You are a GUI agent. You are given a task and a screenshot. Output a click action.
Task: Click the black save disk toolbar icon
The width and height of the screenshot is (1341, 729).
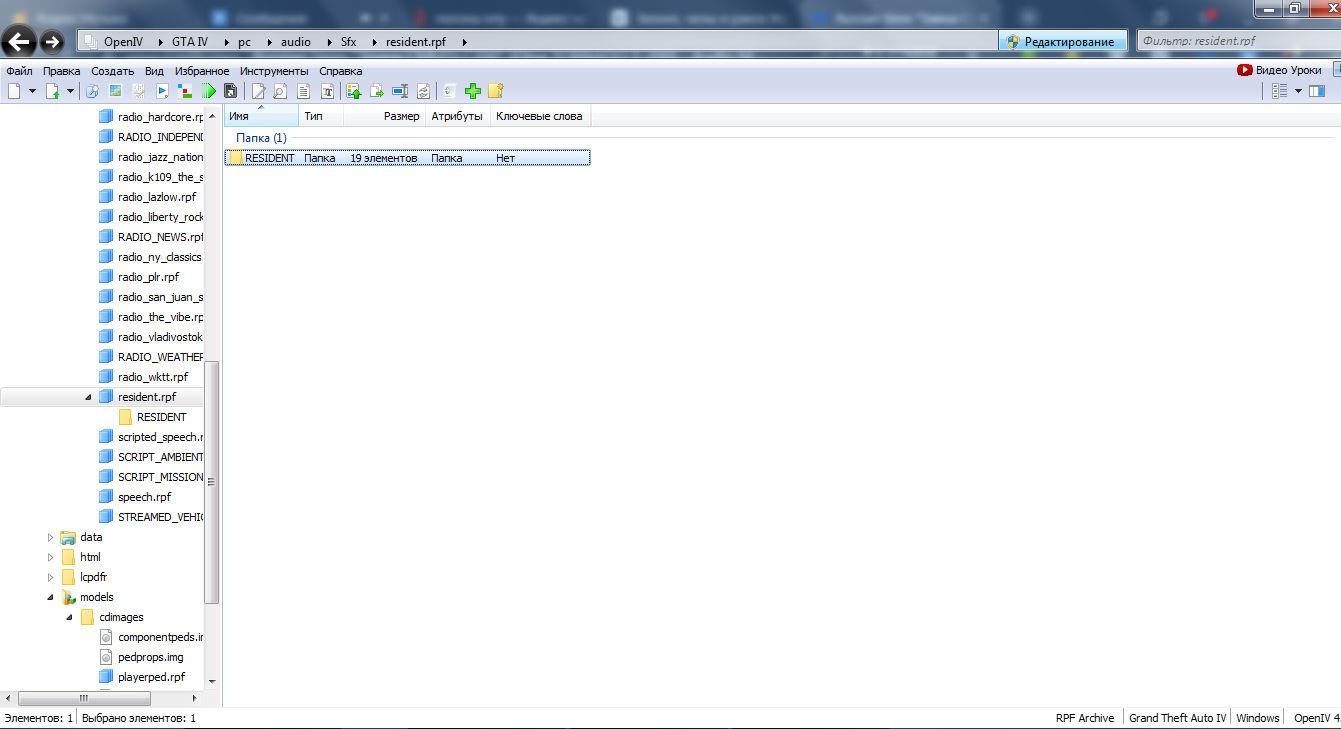click(230, 91)
